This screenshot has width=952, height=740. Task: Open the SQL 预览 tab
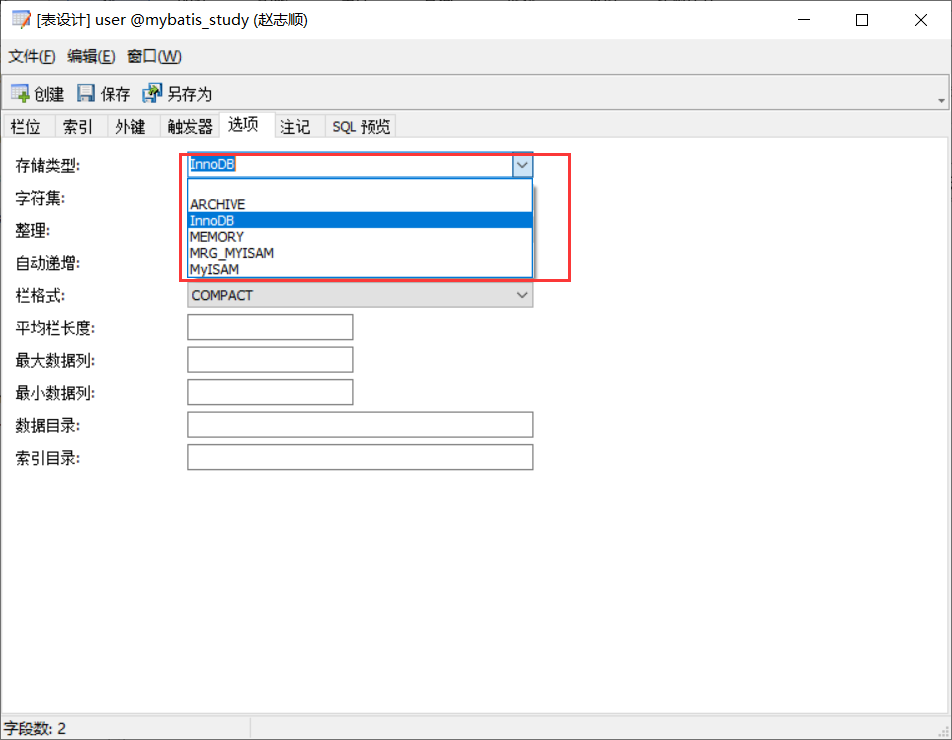point(361,126)
